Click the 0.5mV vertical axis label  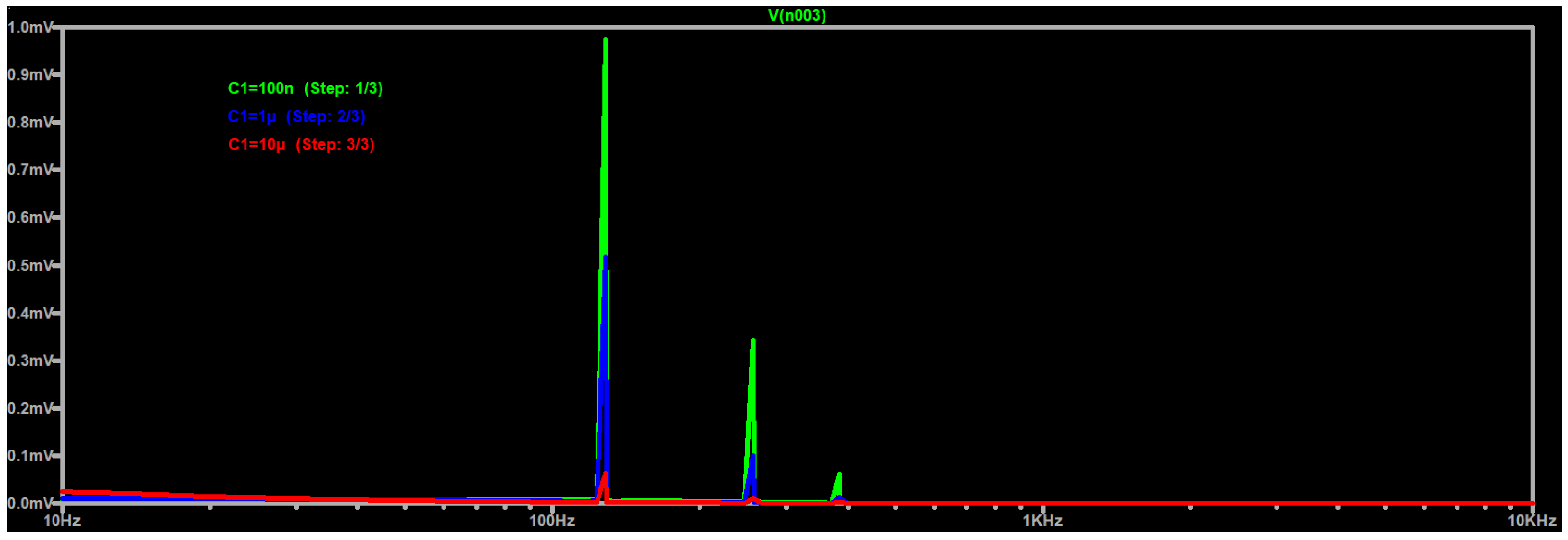30,265
